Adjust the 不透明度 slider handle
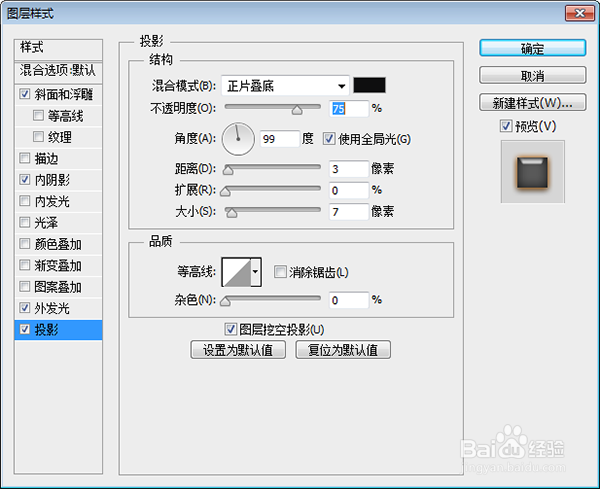The image size is (600, 489). [x=297, y=110]
